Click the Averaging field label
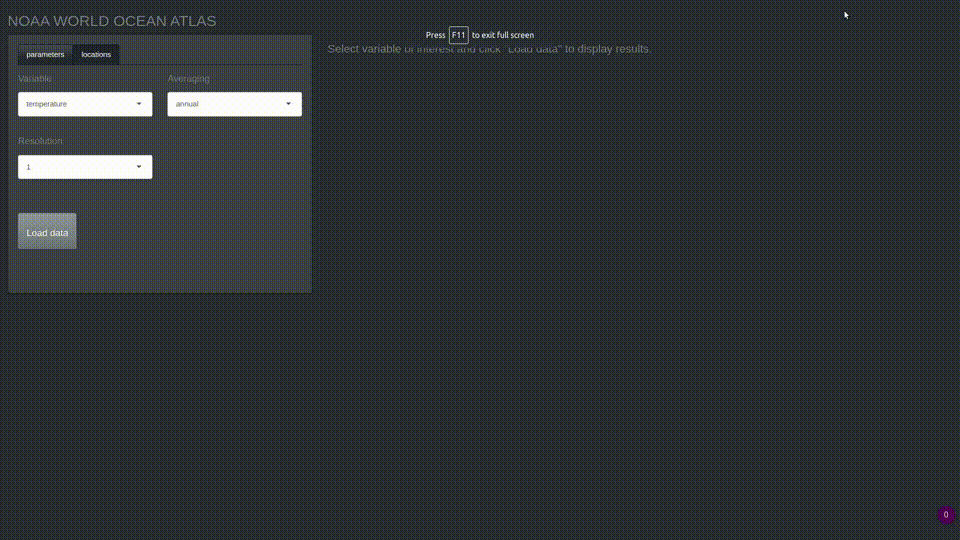 (x=189, y=78)
